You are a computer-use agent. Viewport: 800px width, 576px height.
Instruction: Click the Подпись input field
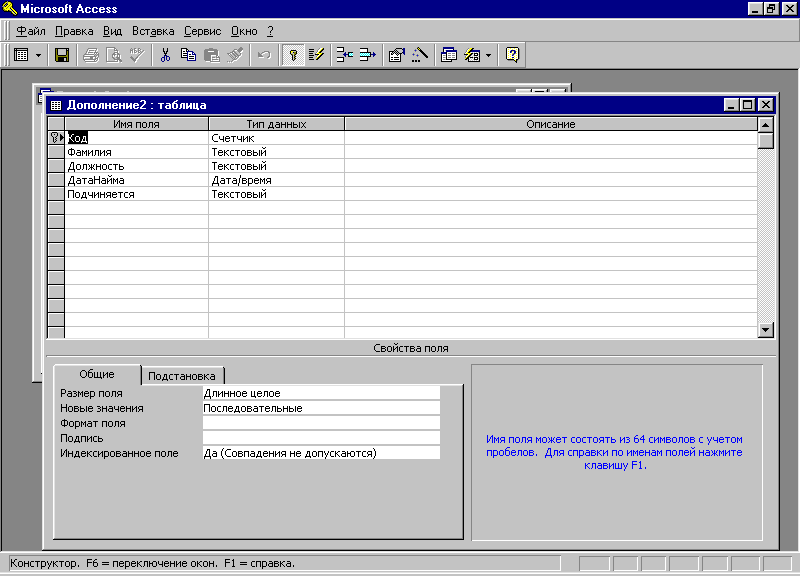[x=321, y=438]
